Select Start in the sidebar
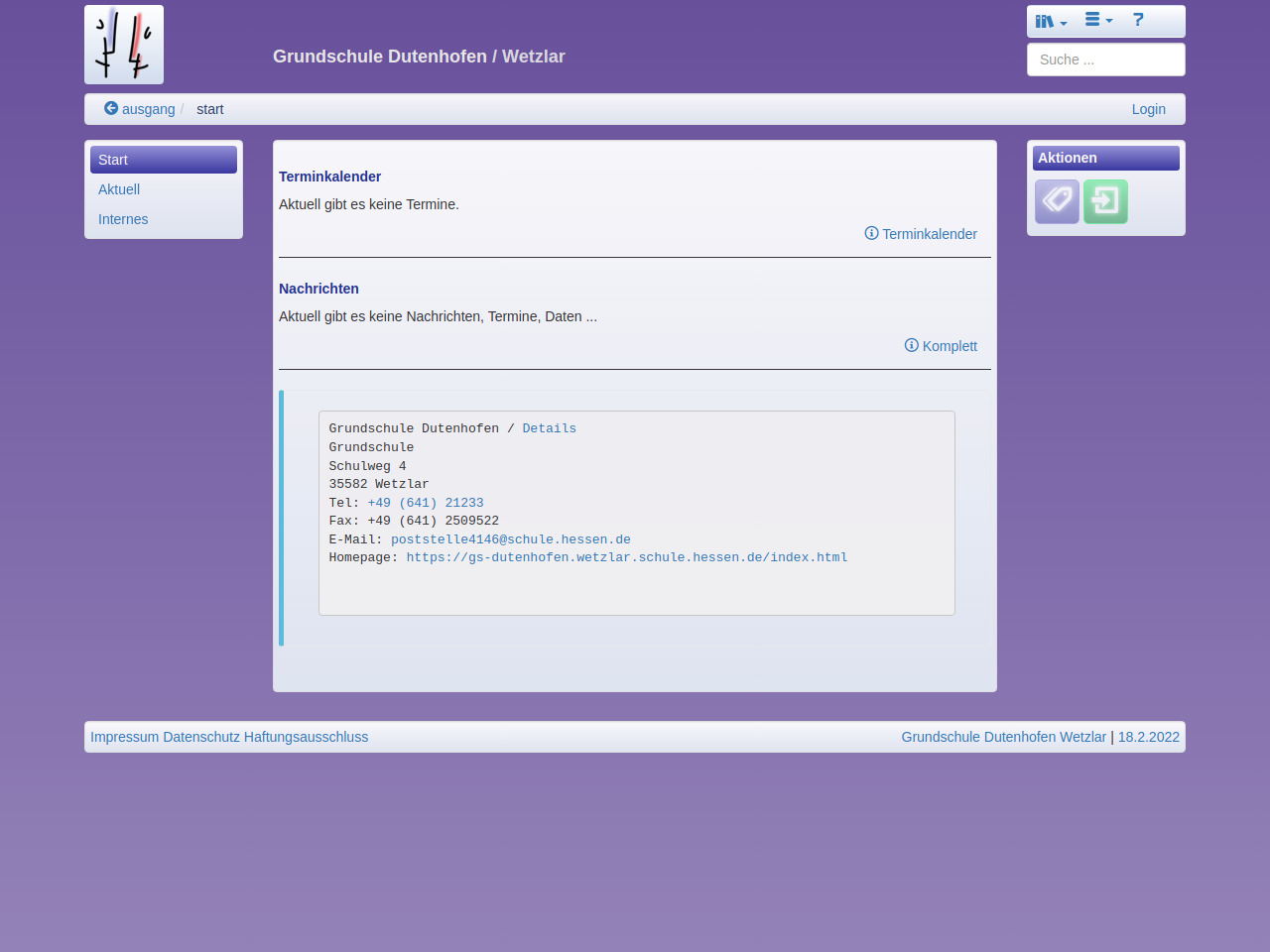This screenshot has height=952, width=1270. [x=164, y=160]
